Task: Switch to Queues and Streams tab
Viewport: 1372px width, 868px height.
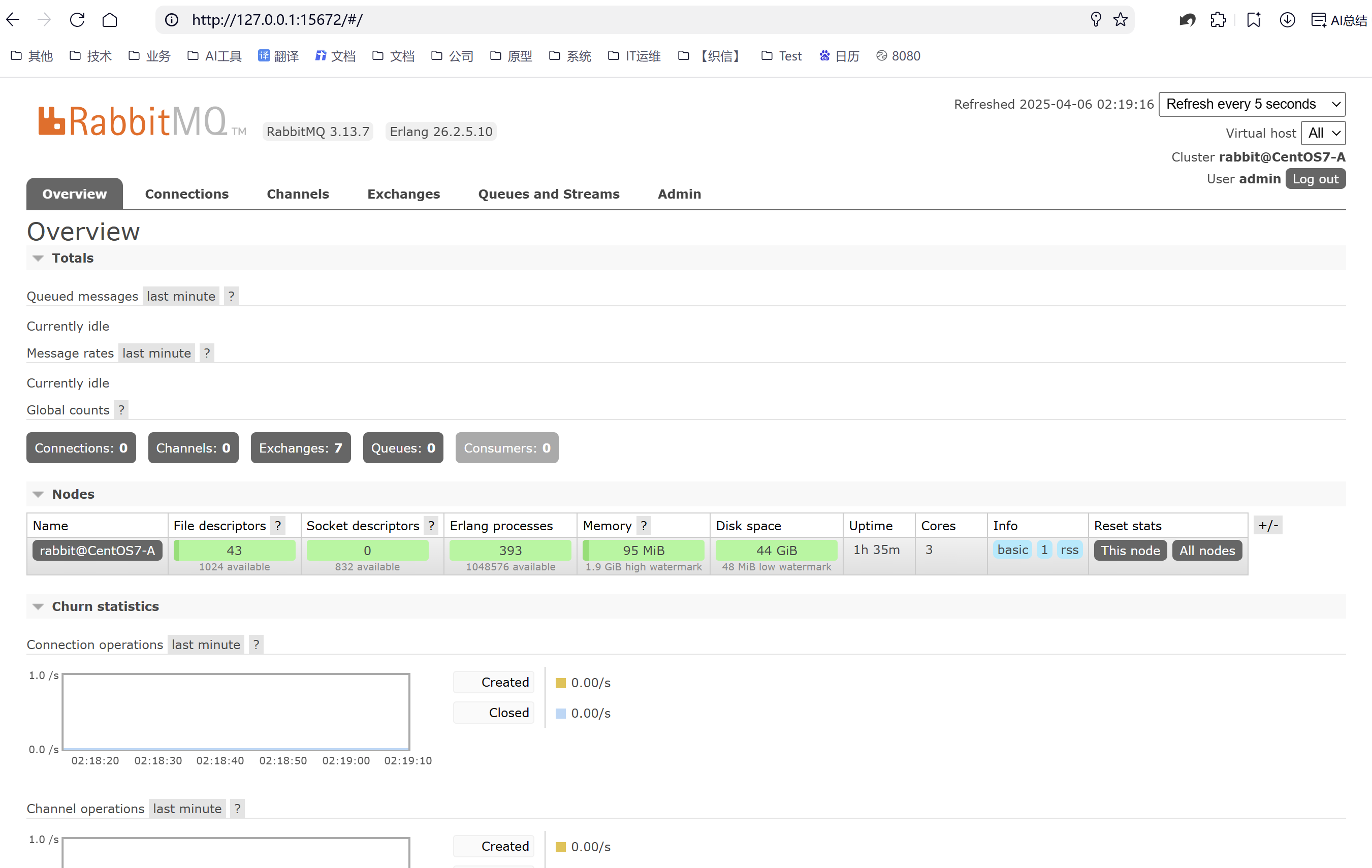Action: [x=549, y=194]
